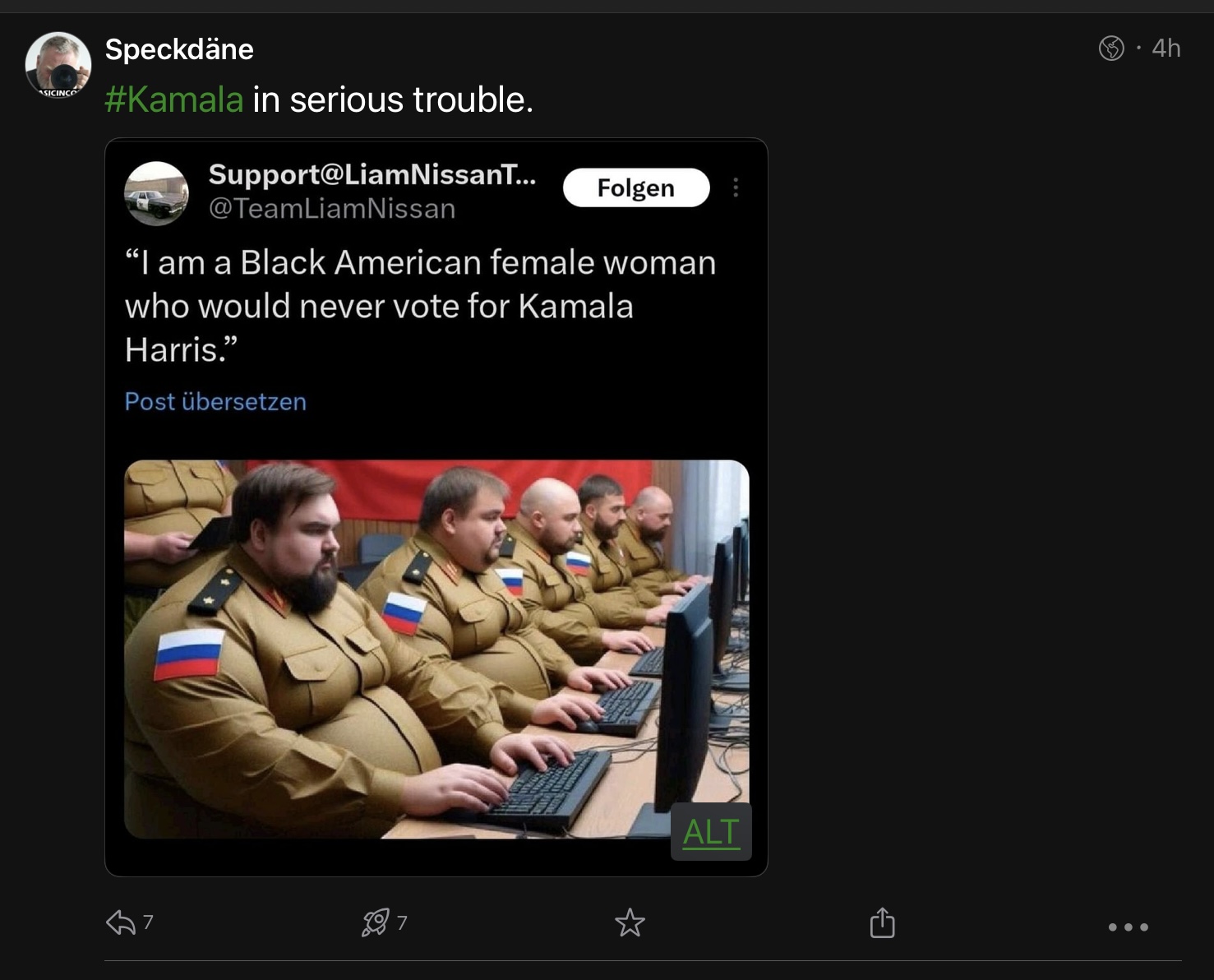Click the Post übersetzen link
Viewport: 1214px width, 980px height.
tap(215, 401)
